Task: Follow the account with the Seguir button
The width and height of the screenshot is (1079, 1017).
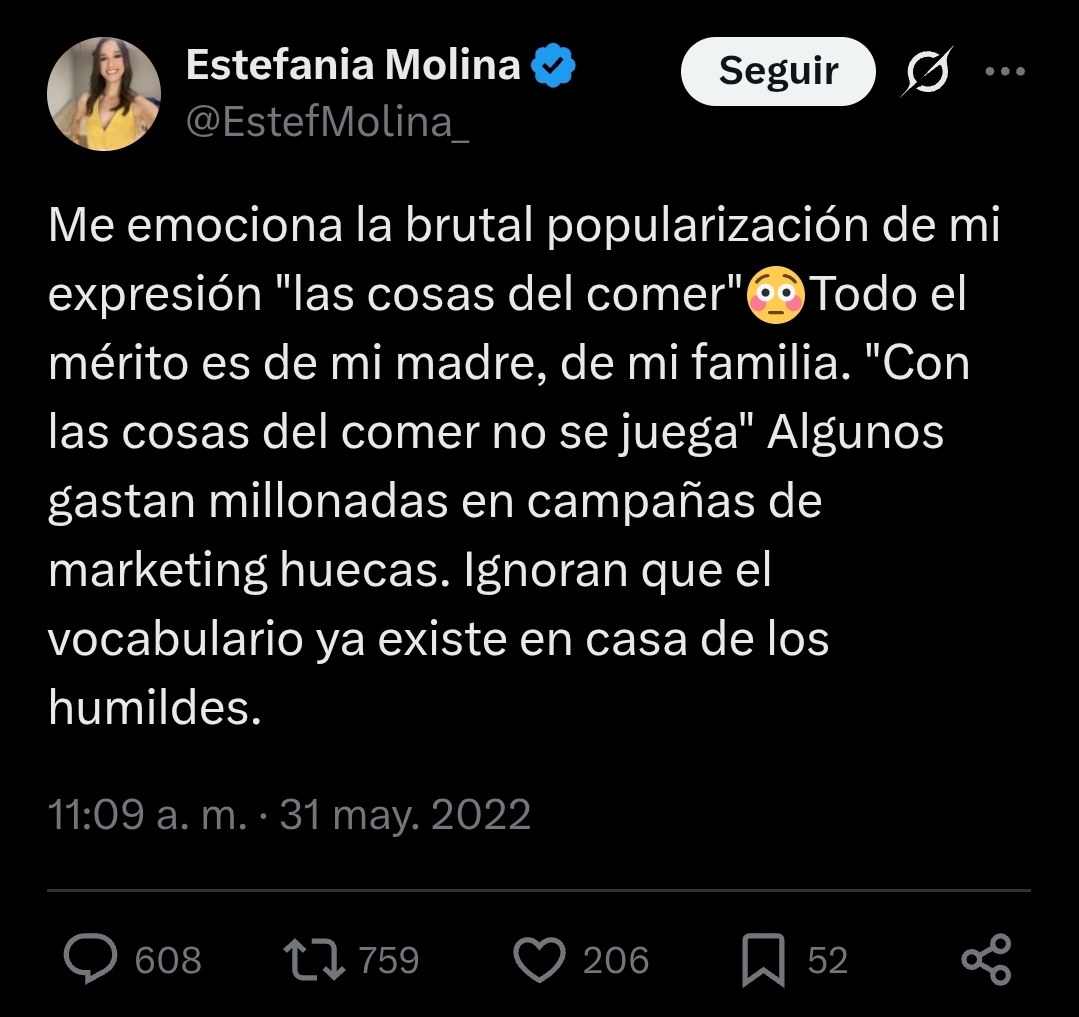Action: click(x=778, y=71)
